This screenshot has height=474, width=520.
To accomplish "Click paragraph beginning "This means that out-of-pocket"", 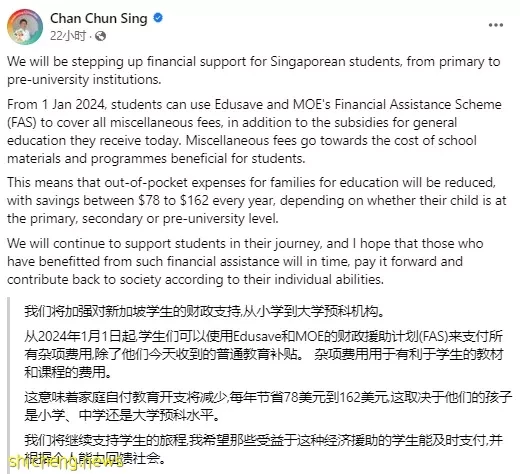I will click(x=257, y=200).
